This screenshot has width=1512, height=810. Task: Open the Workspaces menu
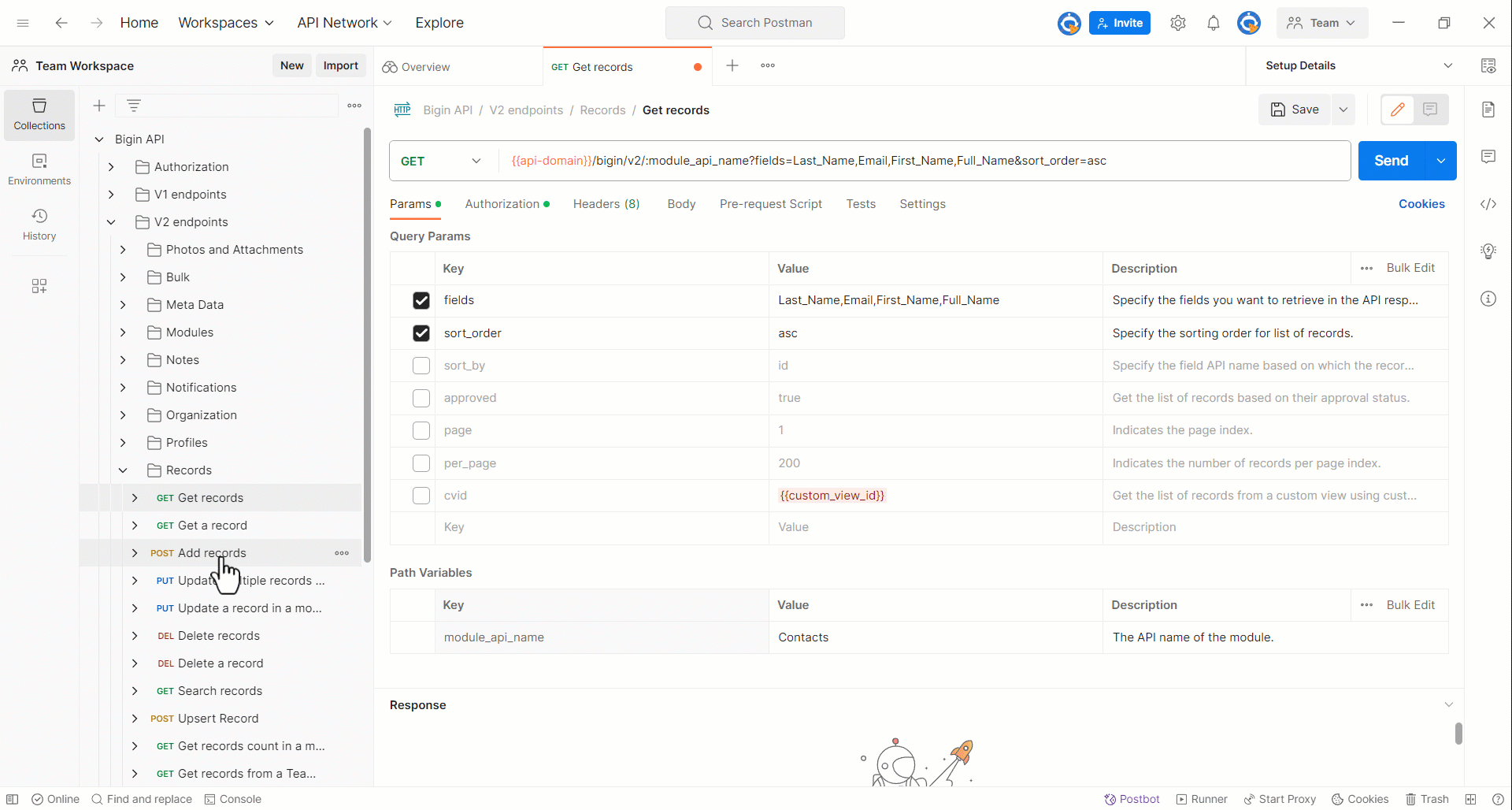click(x=226, y=23)
